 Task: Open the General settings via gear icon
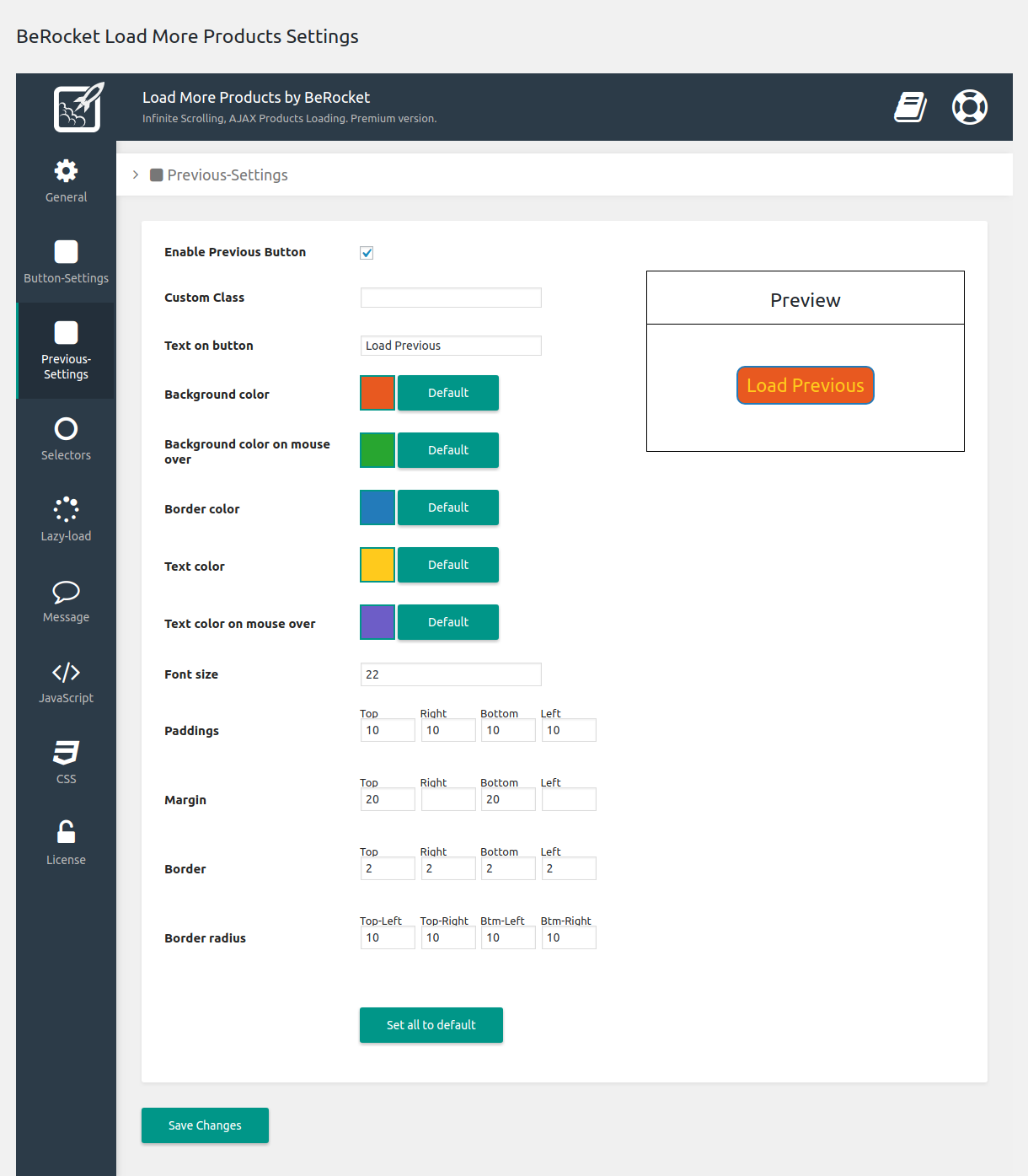coord(66,171)
